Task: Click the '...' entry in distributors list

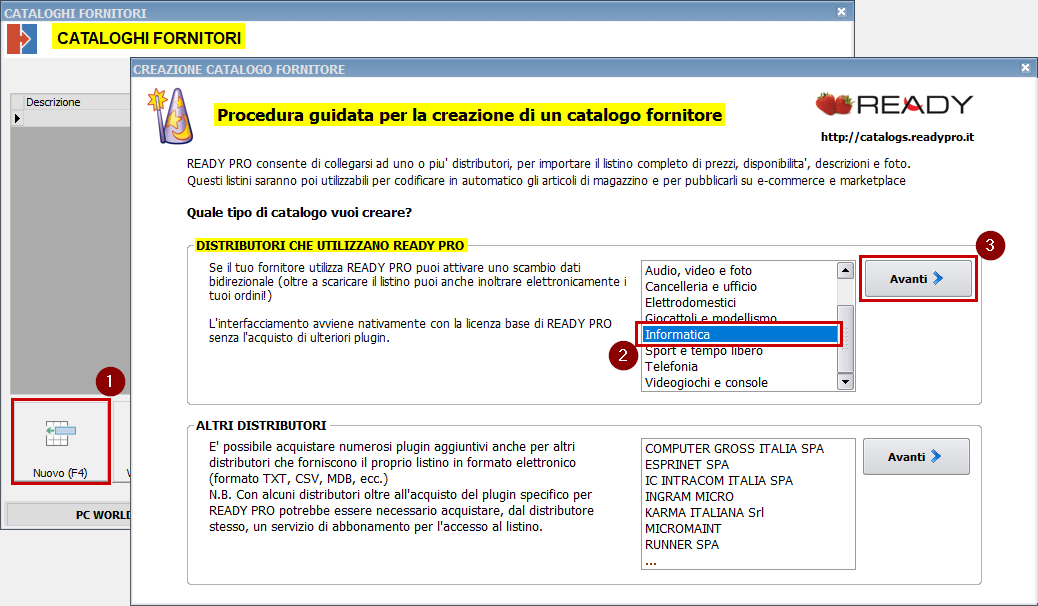Action: click(651, 561)
